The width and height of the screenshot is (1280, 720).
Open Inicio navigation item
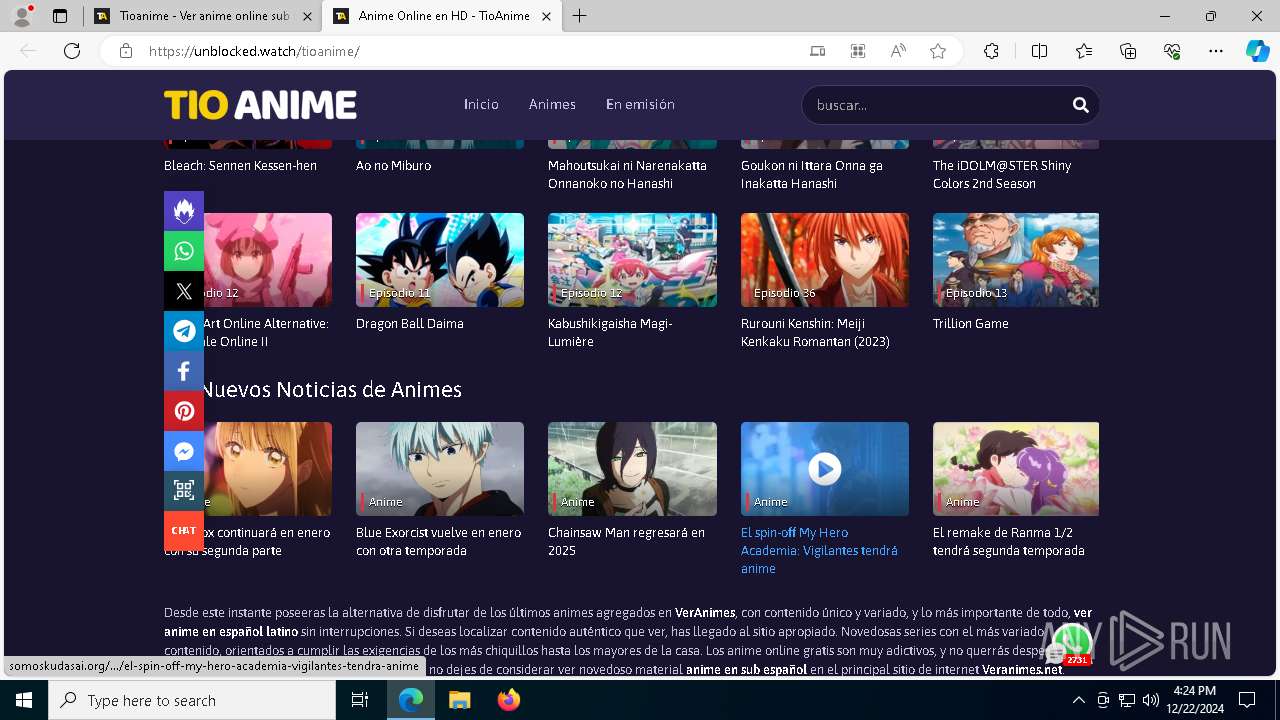point(481,104)
